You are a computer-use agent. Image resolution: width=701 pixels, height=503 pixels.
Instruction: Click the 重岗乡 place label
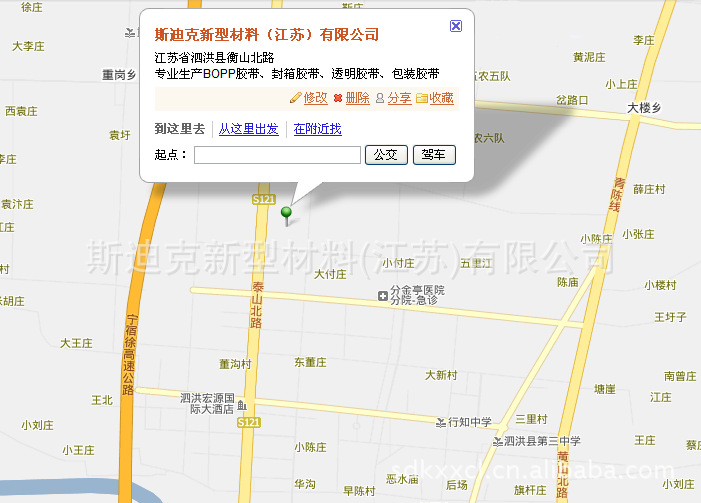[x=119, y=75]
